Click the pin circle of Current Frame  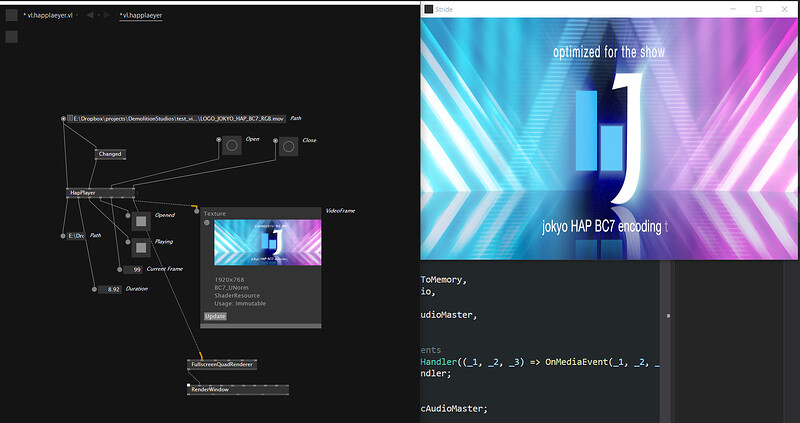pos(119,269)
